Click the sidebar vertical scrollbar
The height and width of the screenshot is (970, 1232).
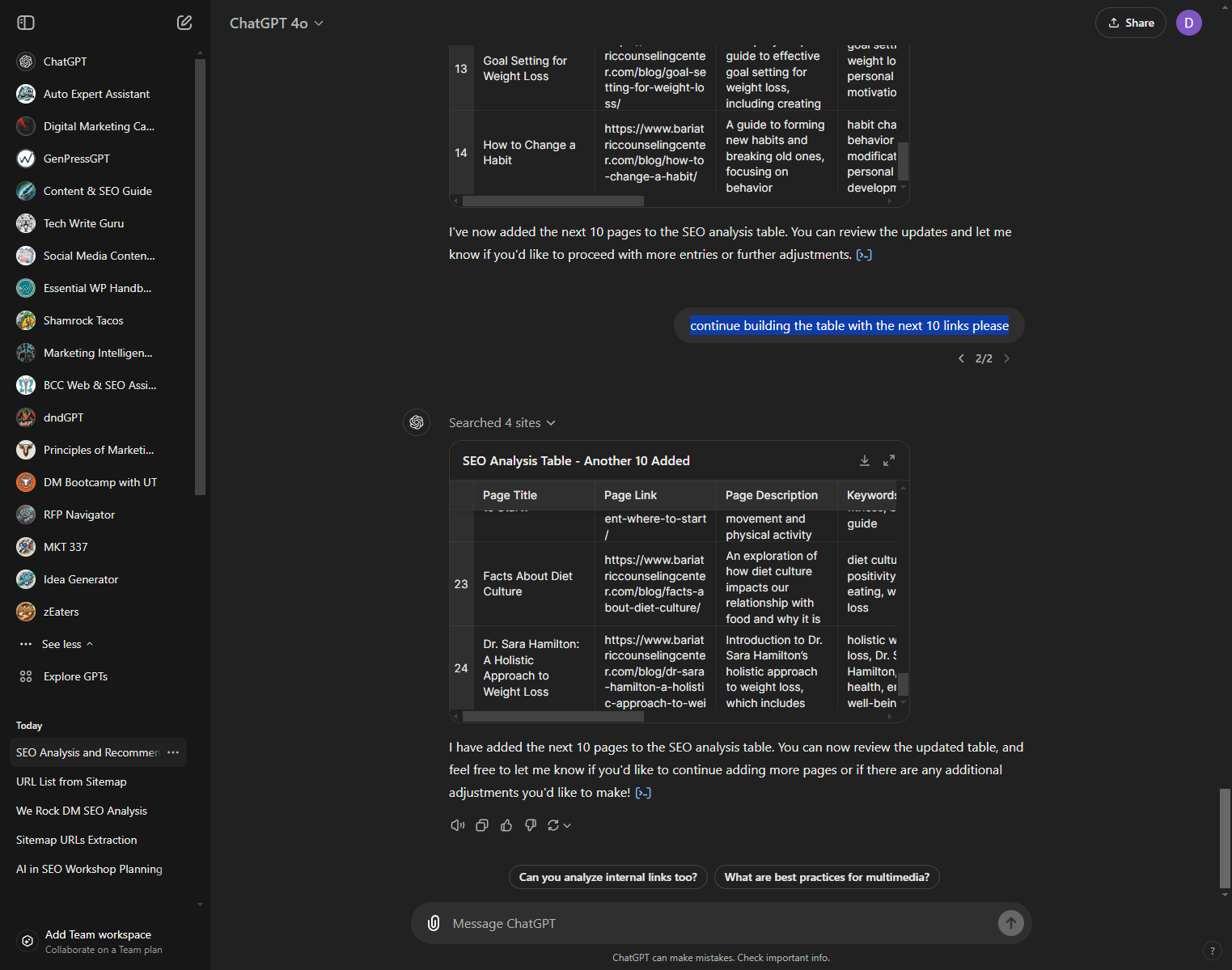200,277
